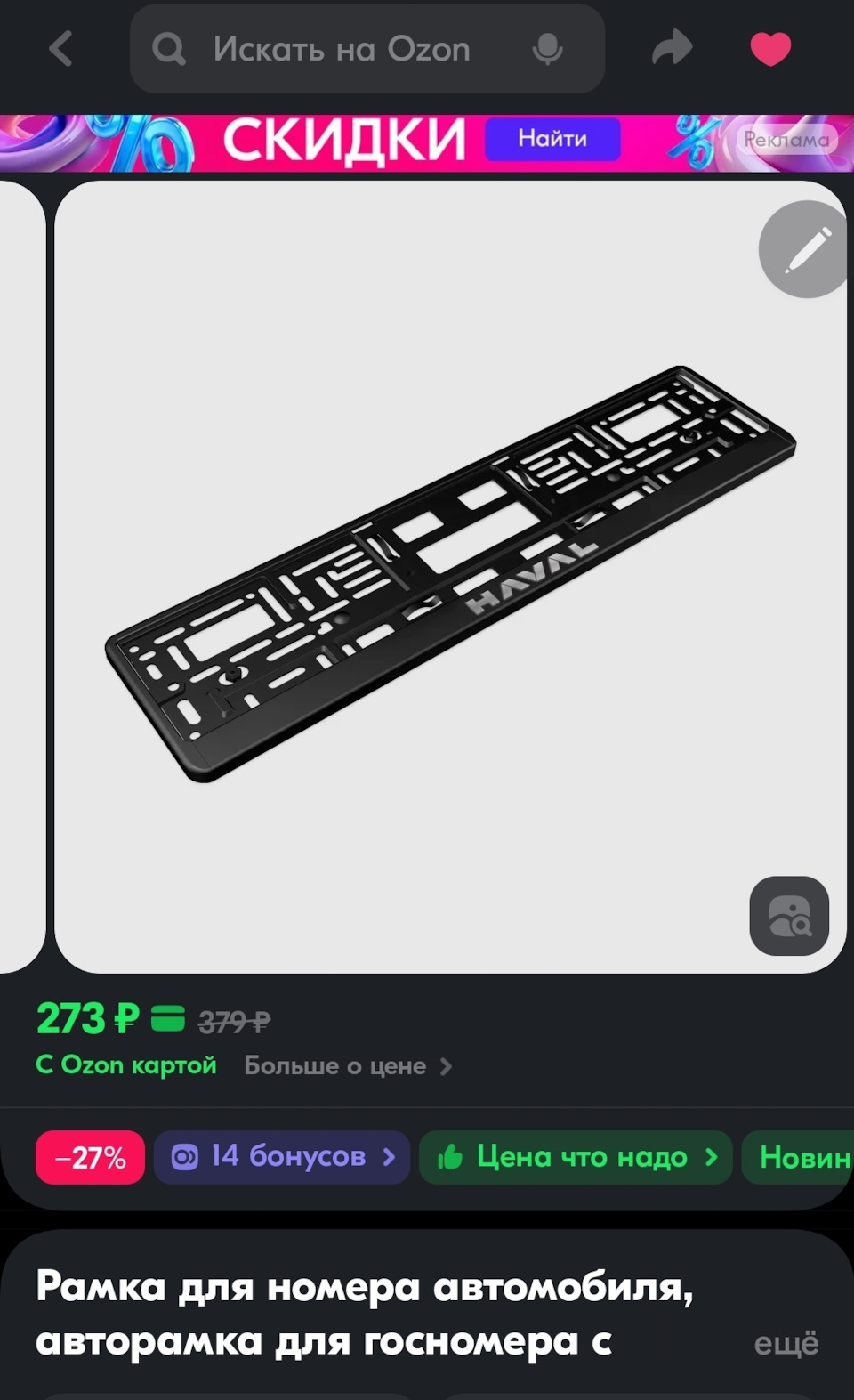The image size is (854, 1400).
Task: Open the '14 бонусов' chip
Action: (x=282, y=1157)
